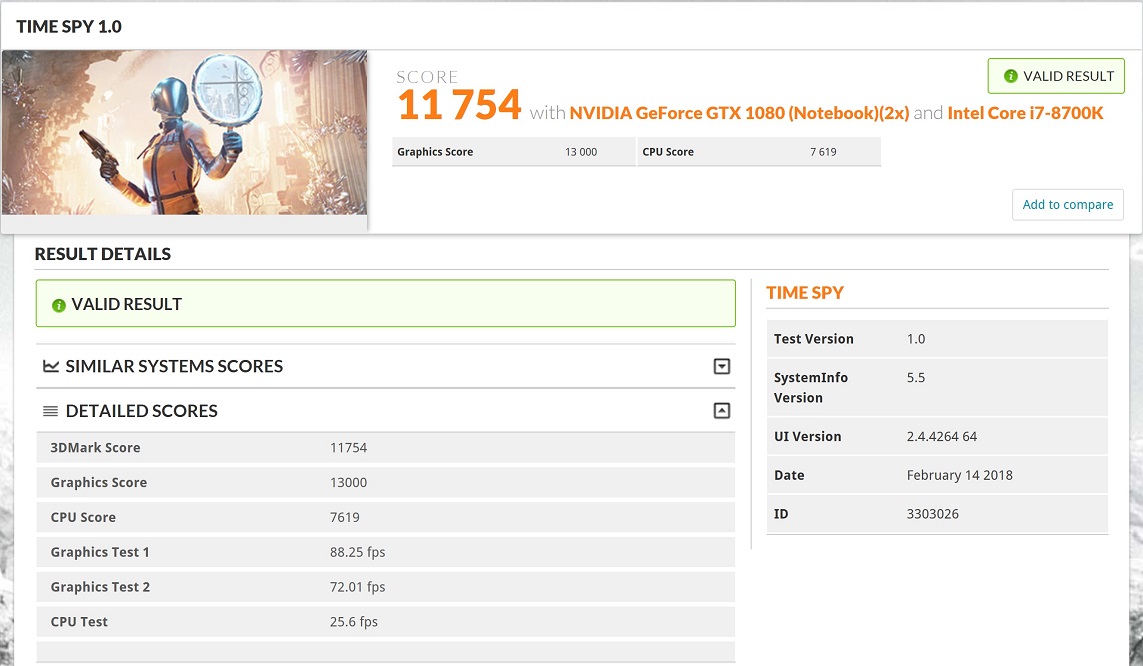Click the orange TIME SPY panel heading
Screen dimensions: 1143x666
805,293
